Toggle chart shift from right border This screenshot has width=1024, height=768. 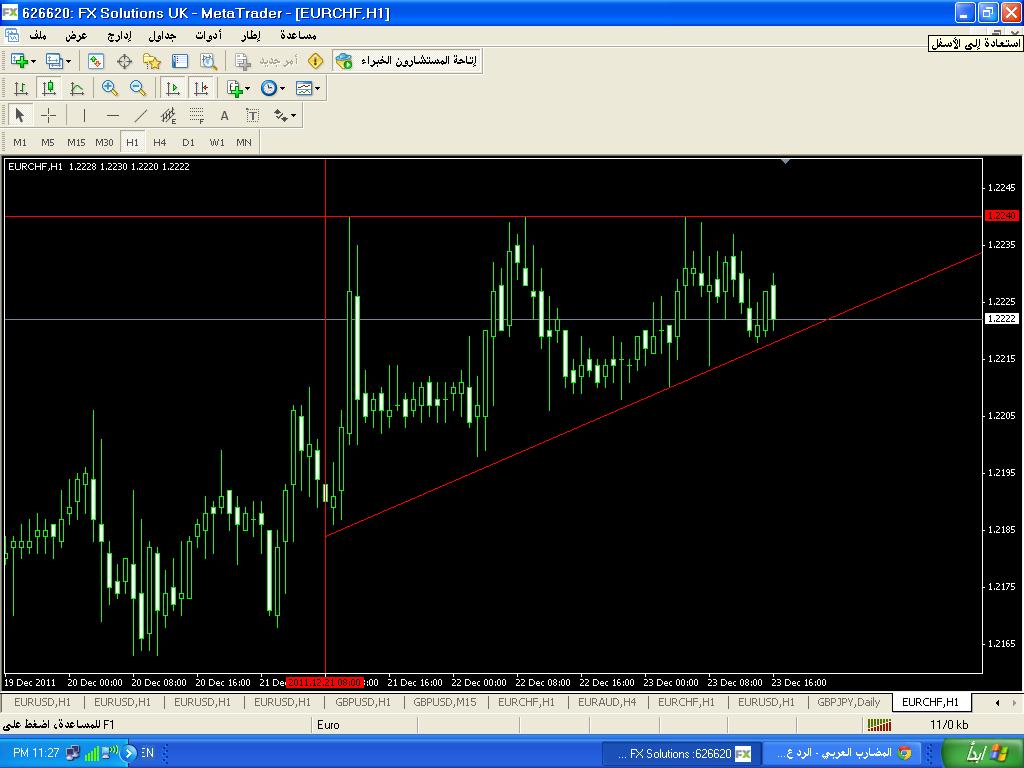tap(200, 88)
